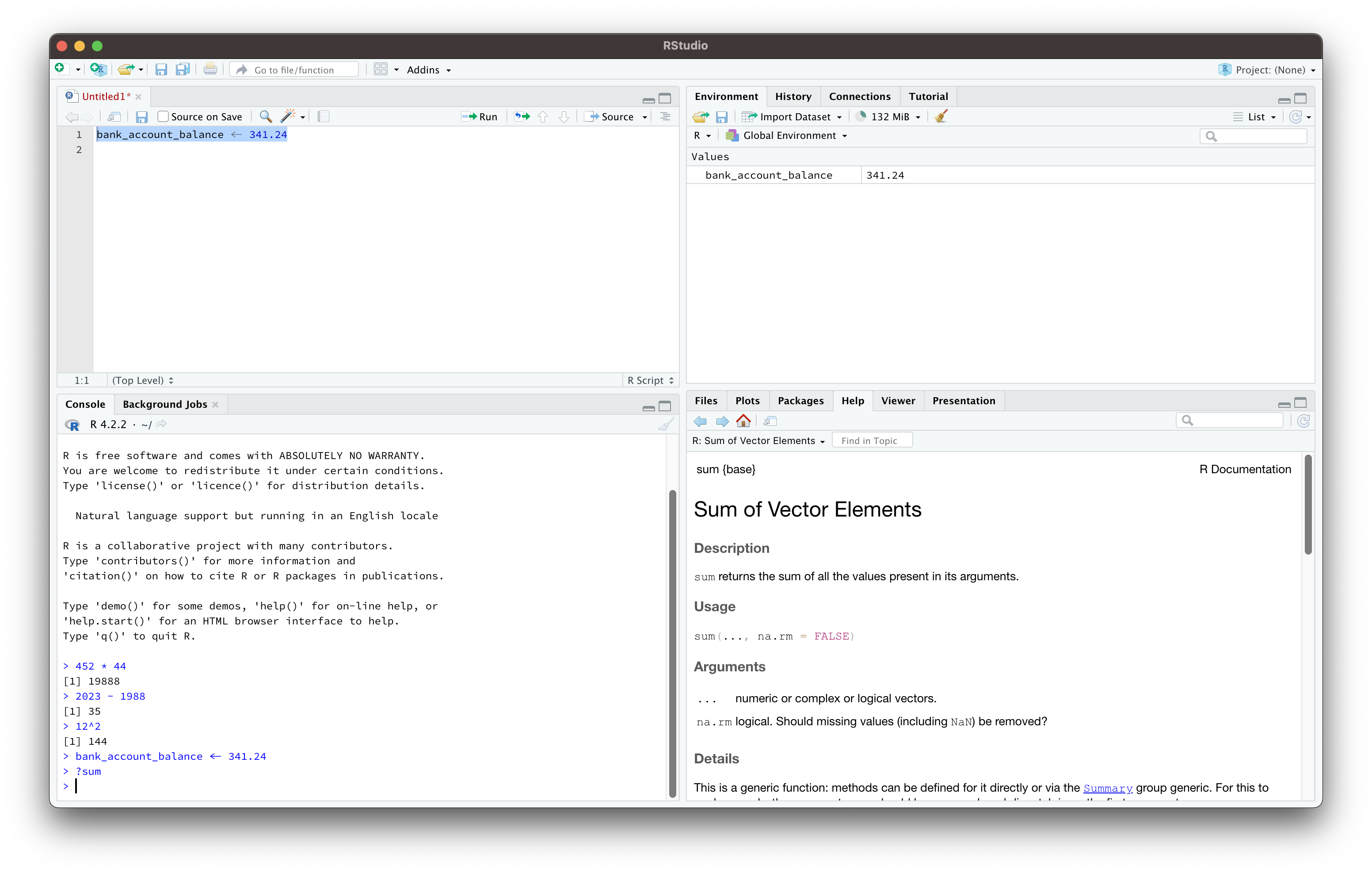Open the Addins dropdown menu
The image size is (1372, 873).
428,69
